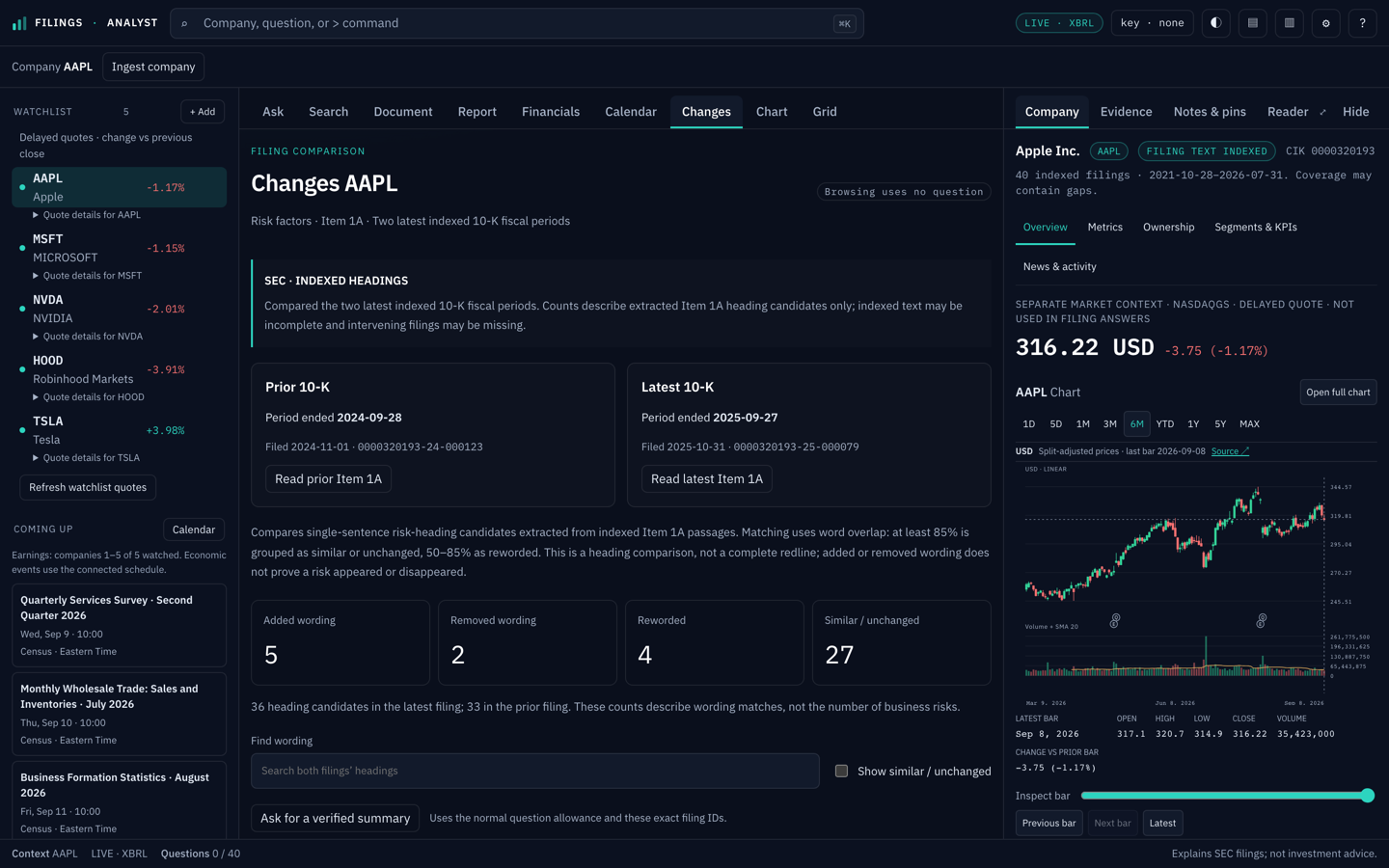Click the Rewordeded count card showing 4
The height and width of the screenshot is (868, 1389).
click(715, 643)
